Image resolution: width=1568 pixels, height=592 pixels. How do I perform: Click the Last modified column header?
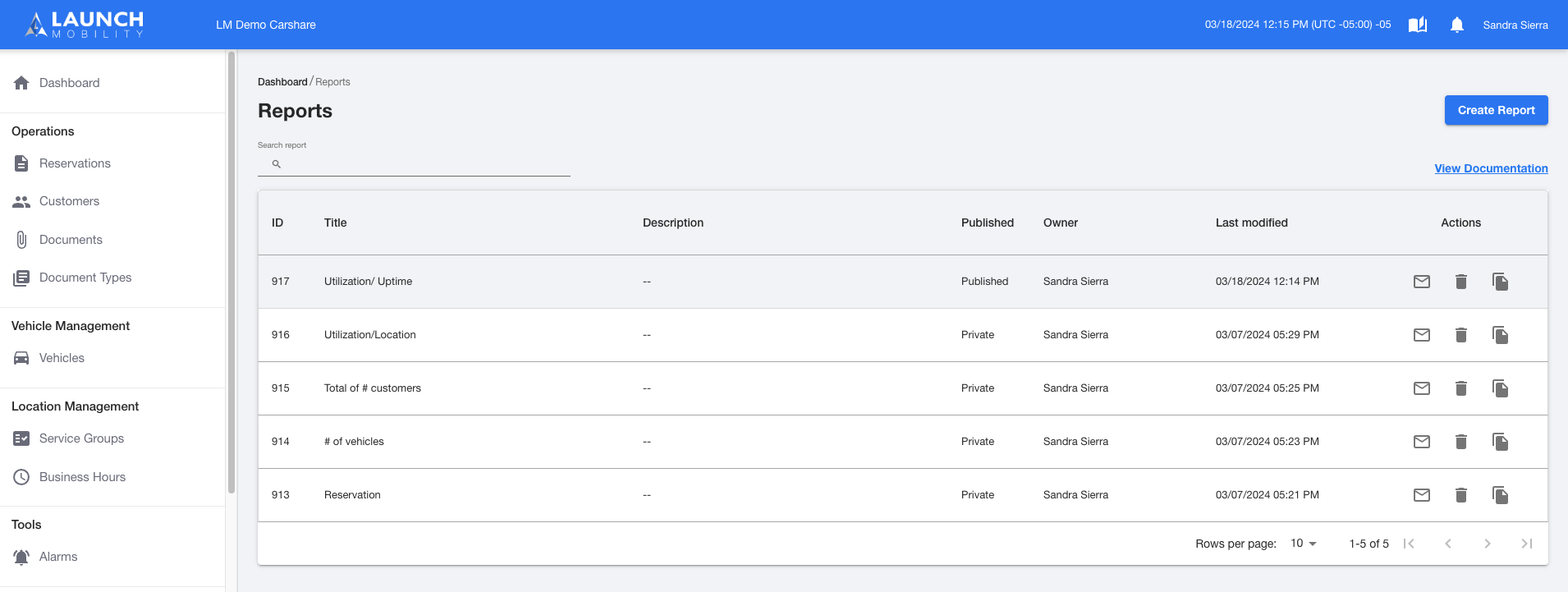pyautogui.click(x=1252, y=223)
